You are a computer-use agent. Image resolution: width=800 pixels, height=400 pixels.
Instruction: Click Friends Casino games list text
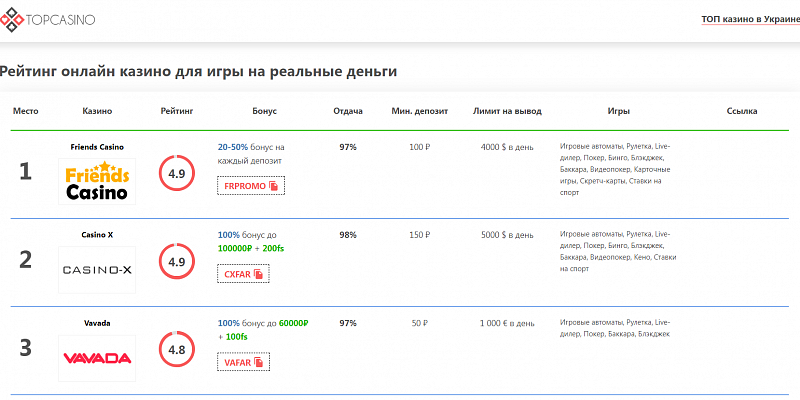tap(615, 169)
